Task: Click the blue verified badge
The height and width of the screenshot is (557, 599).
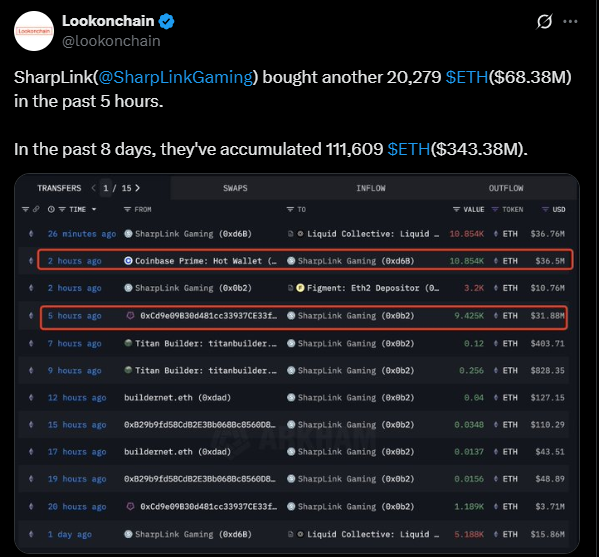Action: pos(166,21)
